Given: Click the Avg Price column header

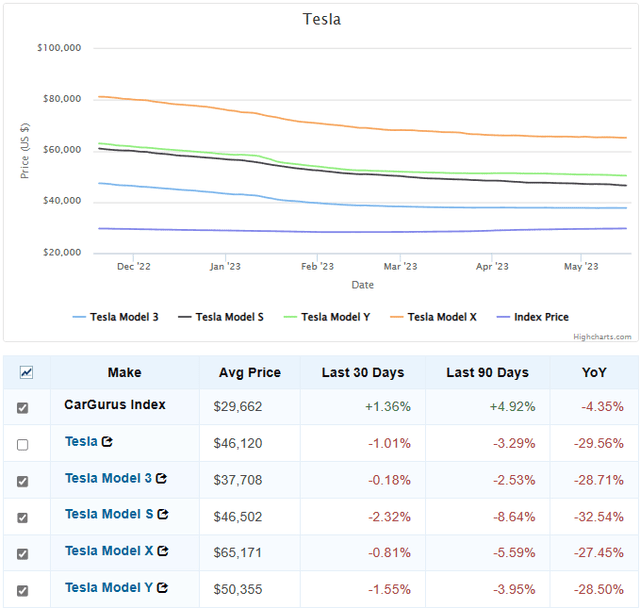Looking at the screenshot, I should (249, 372).
